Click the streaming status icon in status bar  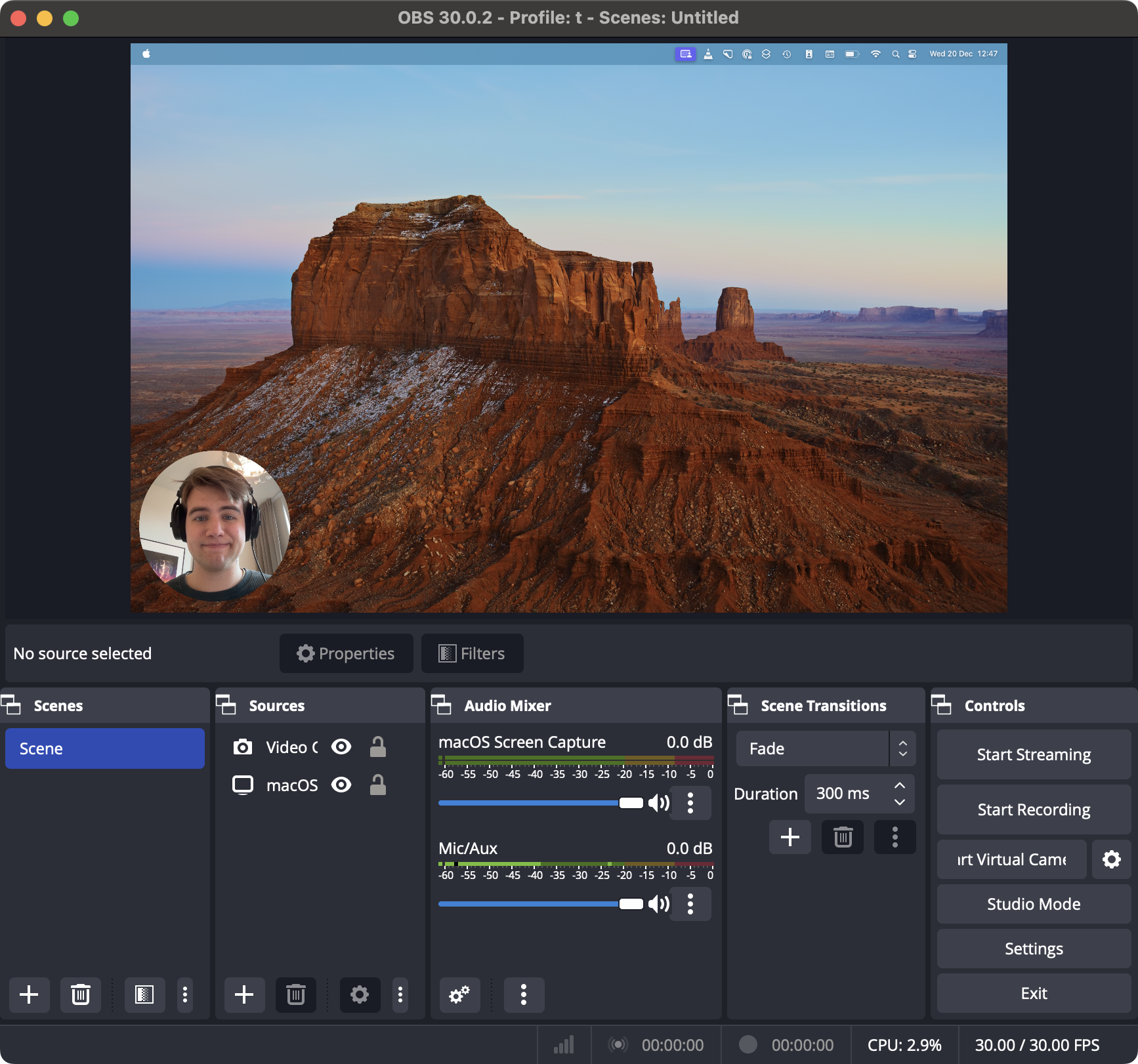point(618,1044)
